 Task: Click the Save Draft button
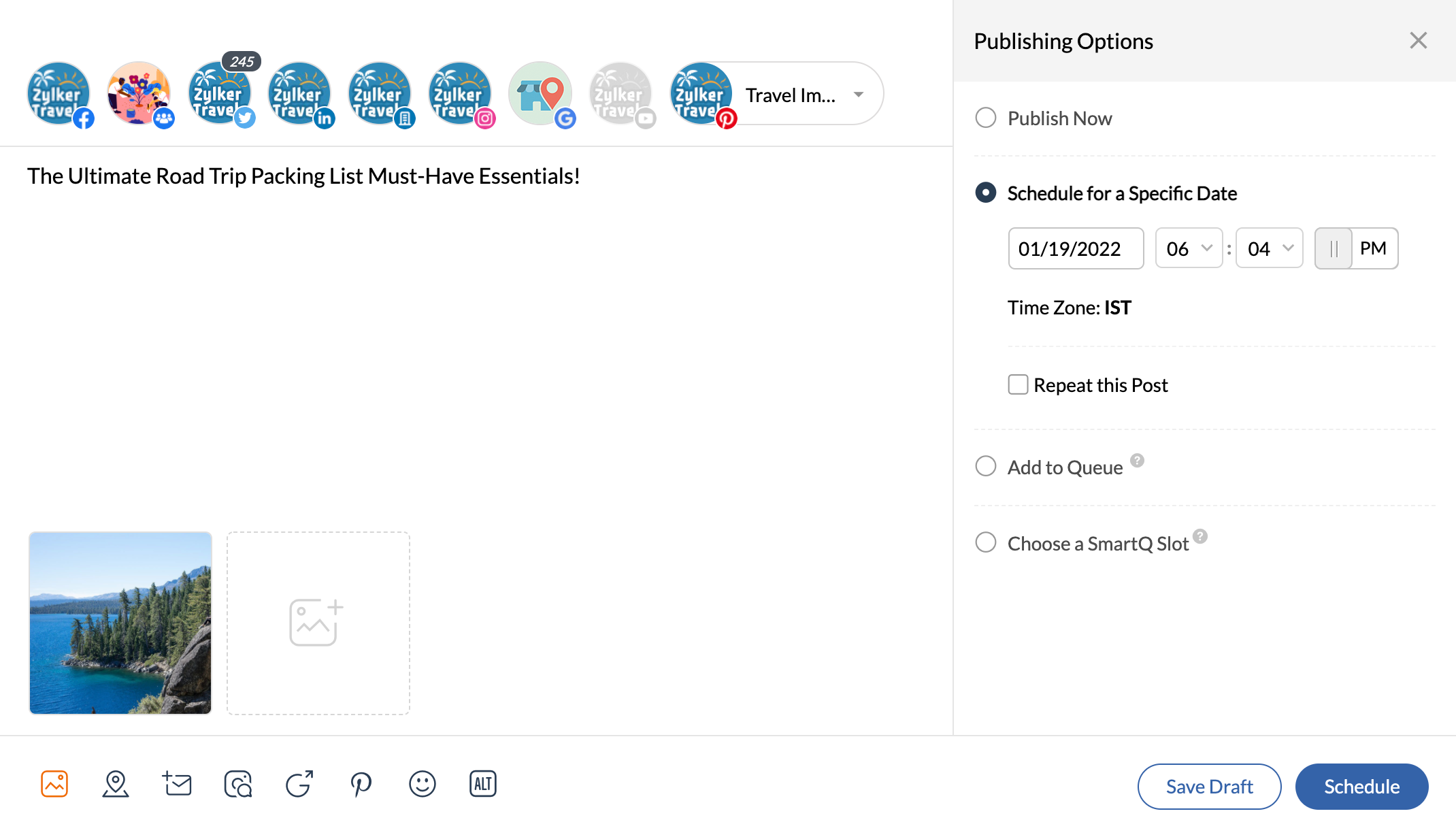1209,787
